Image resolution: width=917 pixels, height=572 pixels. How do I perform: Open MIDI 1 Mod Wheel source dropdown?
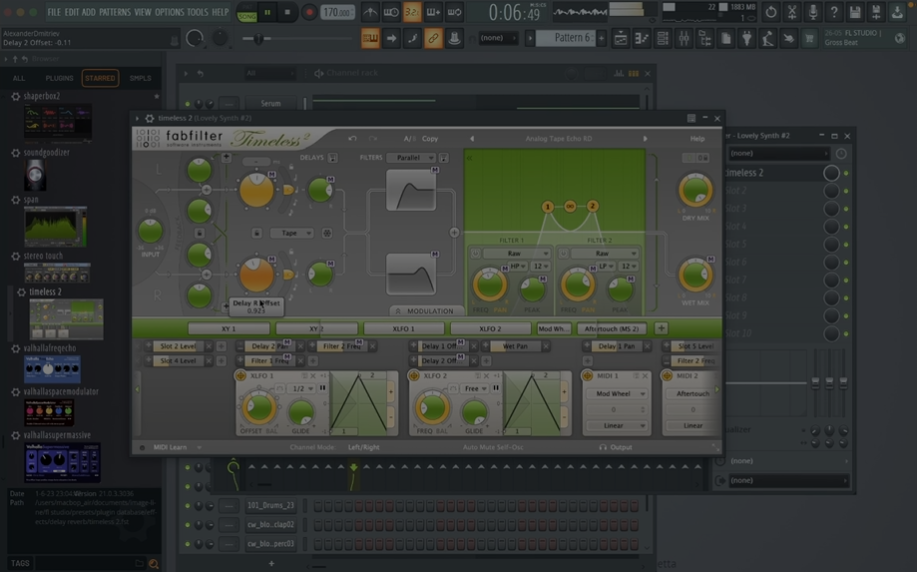pos(616,394)
